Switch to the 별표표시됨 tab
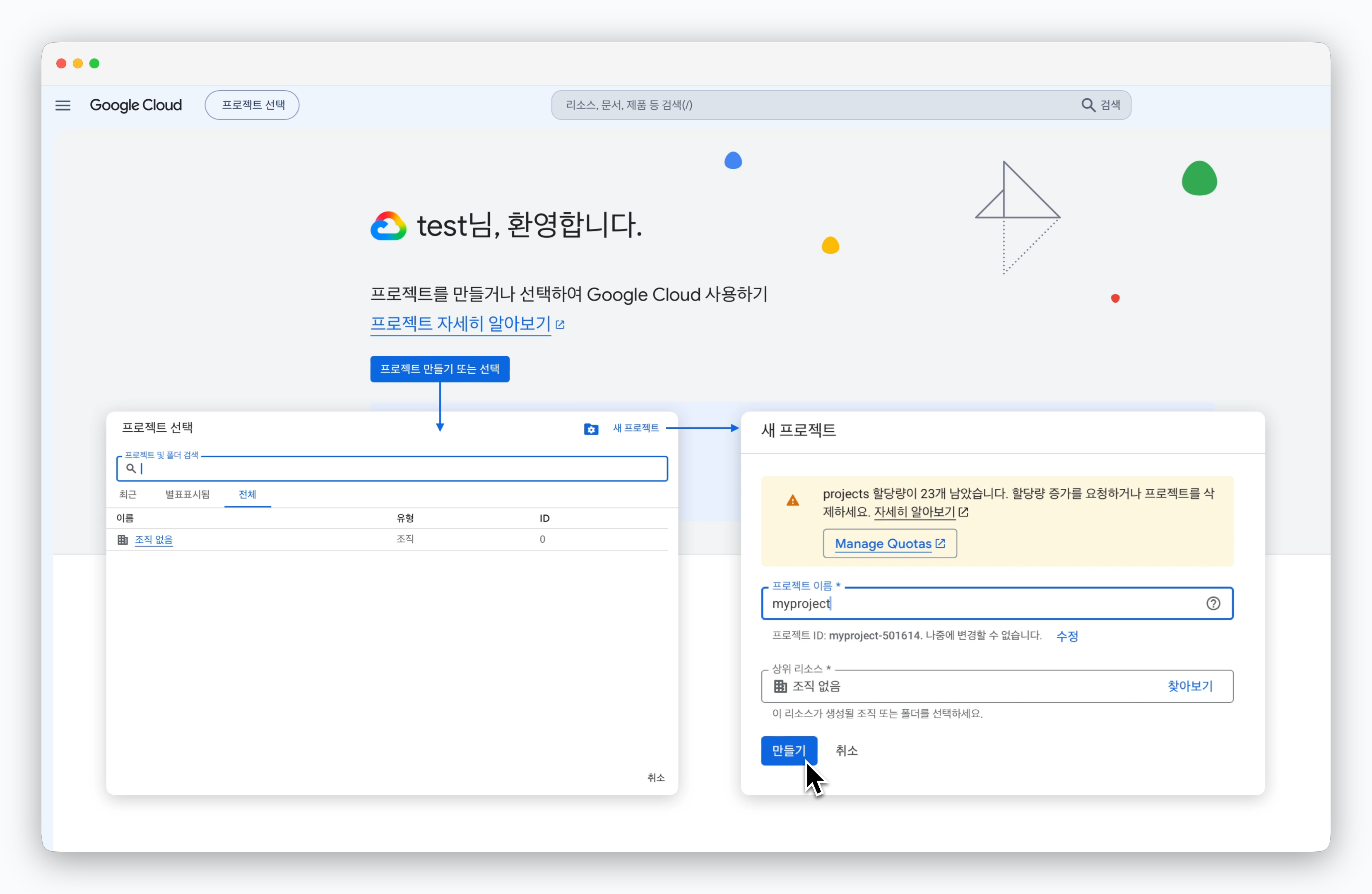Viewport: 1372px width, 894px height. [188, 494]
